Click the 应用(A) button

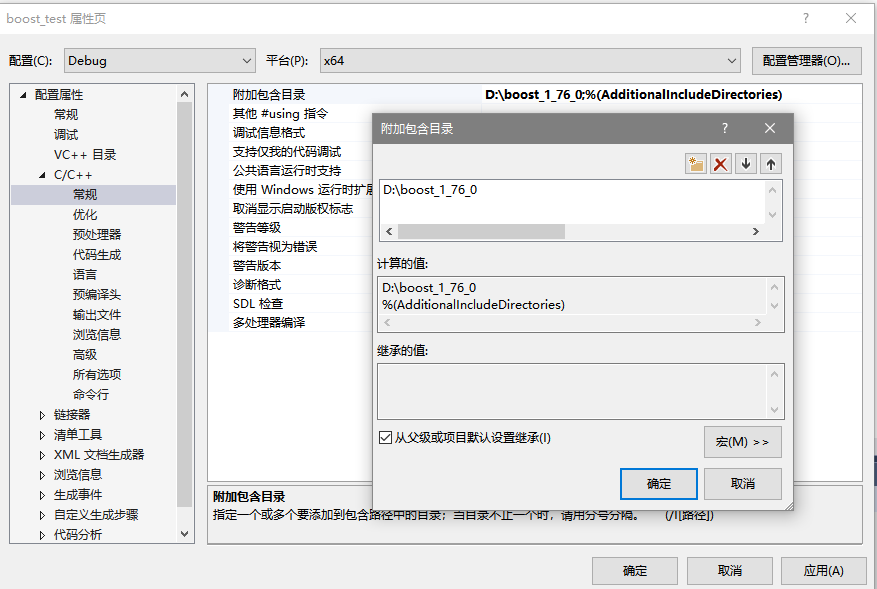click(822, 570)
